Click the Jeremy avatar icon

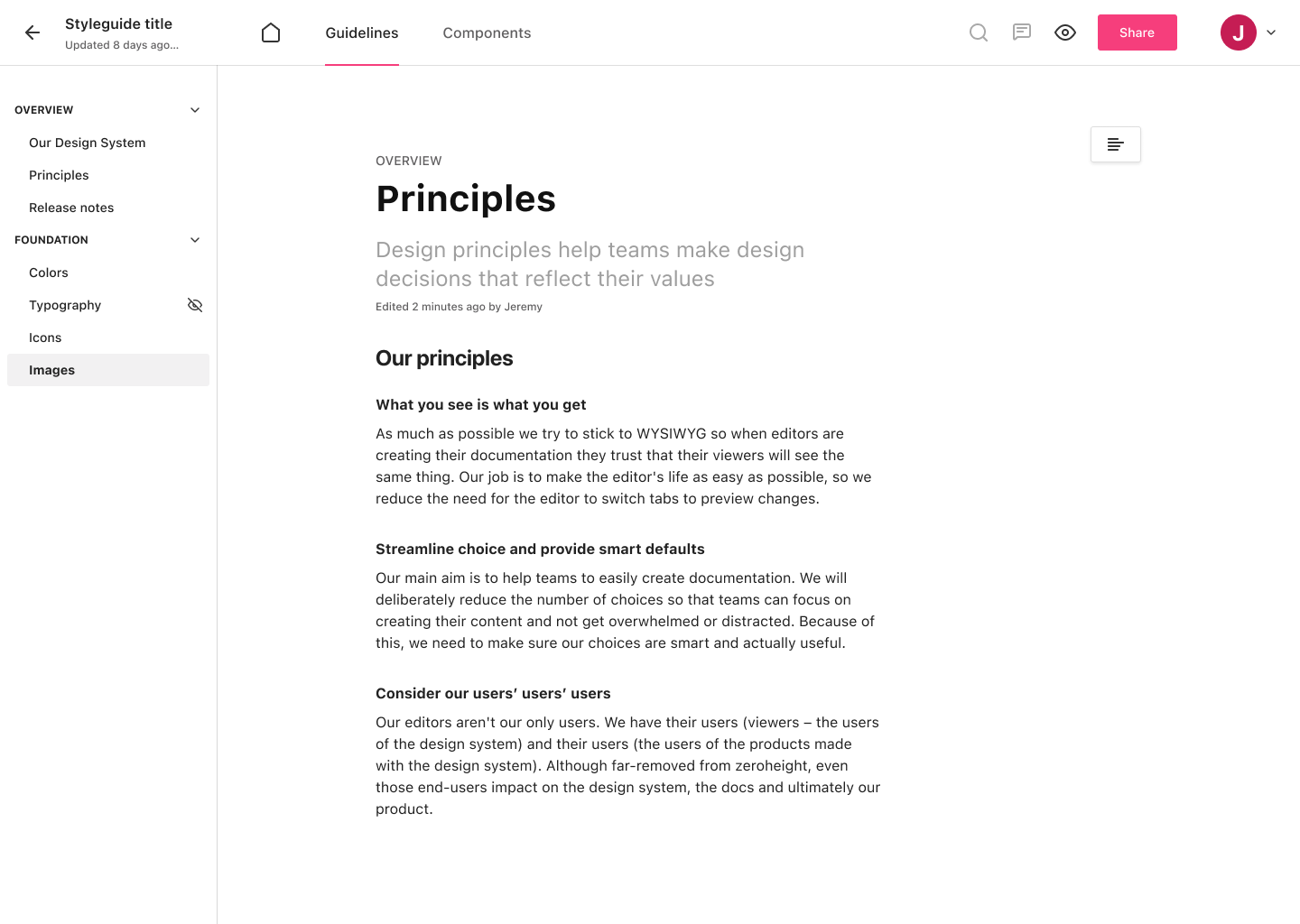[x=1238, y=32]
